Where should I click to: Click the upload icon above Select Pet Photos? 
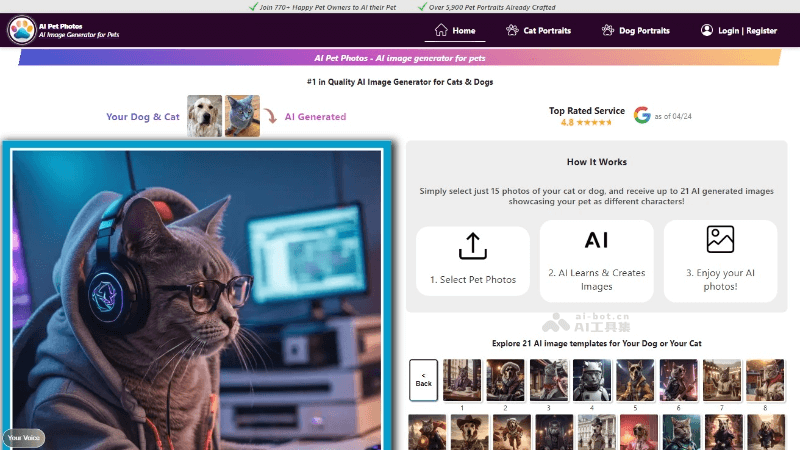pyautogui.click(x=472, y=245)
